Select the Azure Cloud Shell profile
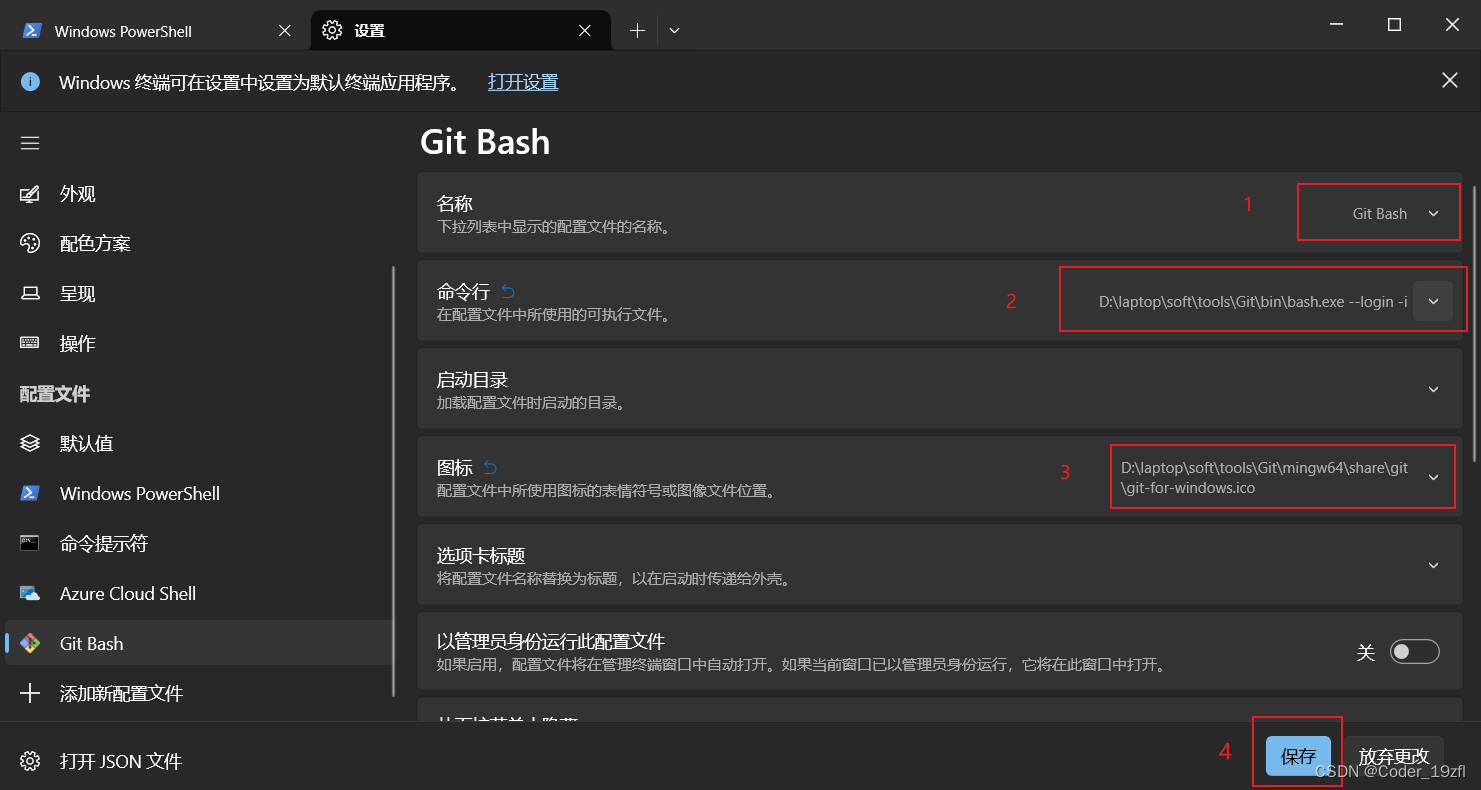Screen dimensions: 1481x790 tap(198, 593)
